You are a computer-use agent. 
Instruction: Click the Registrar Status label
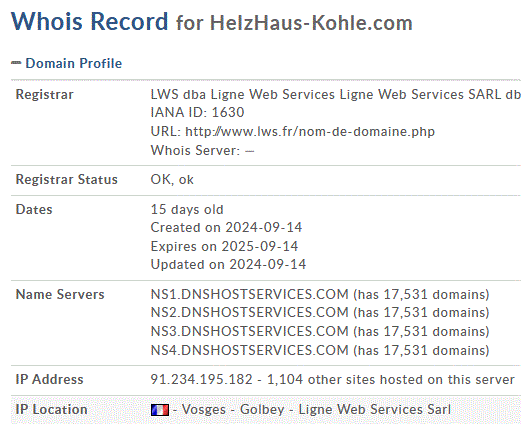[67, 179]
